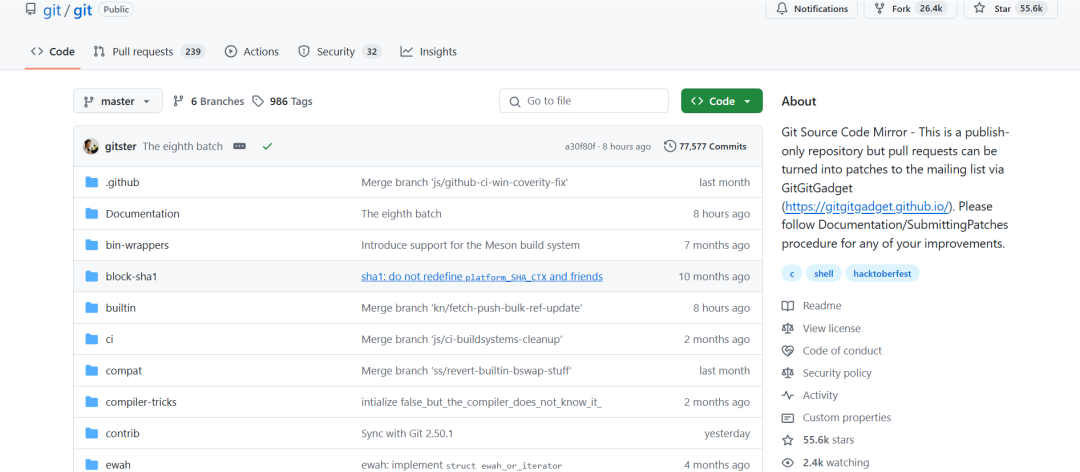
Task: Open 'The eighth batch' latest commit message
Action: 183,146
